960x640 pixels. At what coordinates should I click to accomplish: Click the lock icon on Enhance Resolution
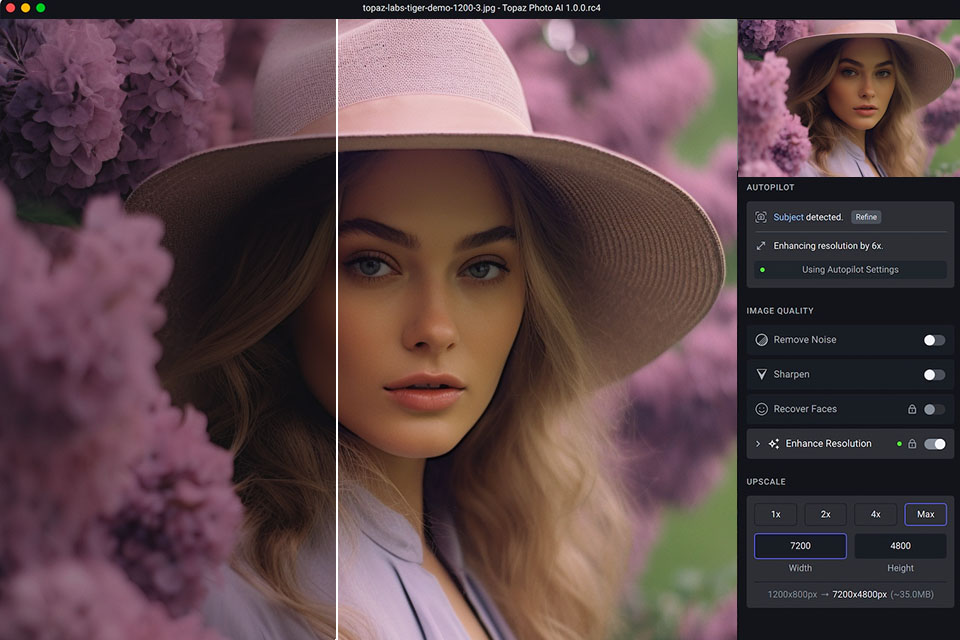pos(912,443)
